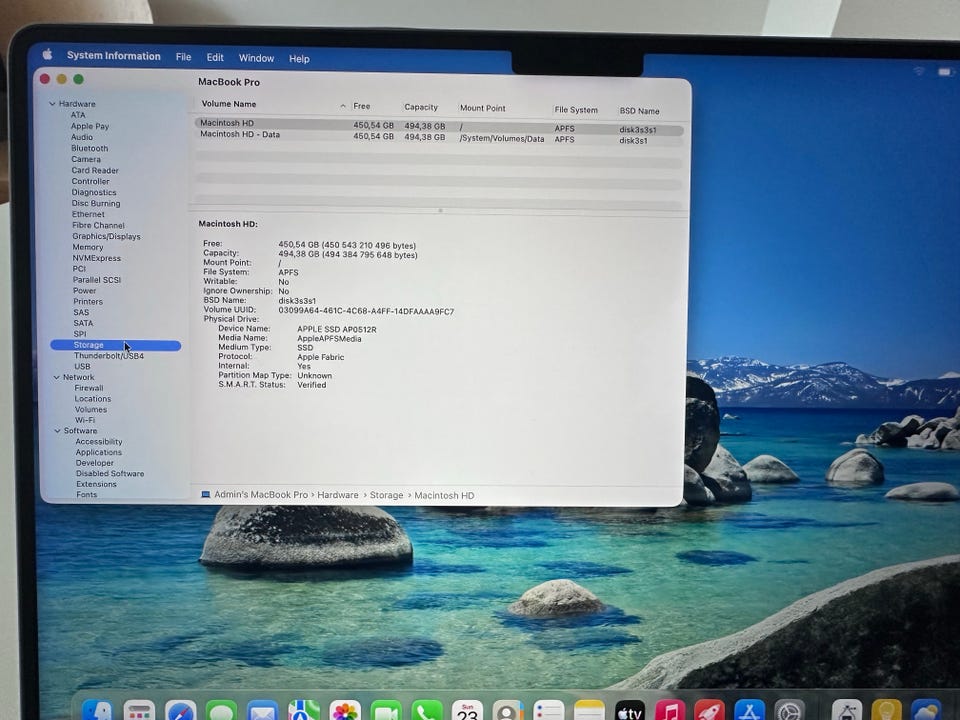Select Camera in the sidebar

(86, 159)
